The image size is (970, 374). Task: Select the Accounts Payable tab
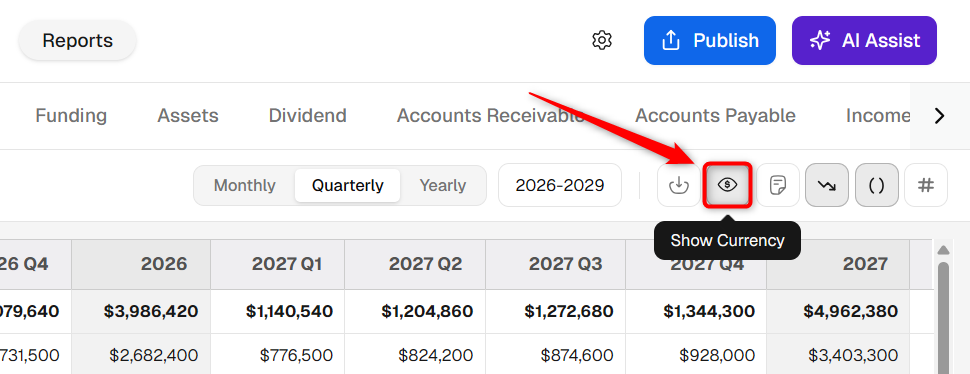pos(715,116)
